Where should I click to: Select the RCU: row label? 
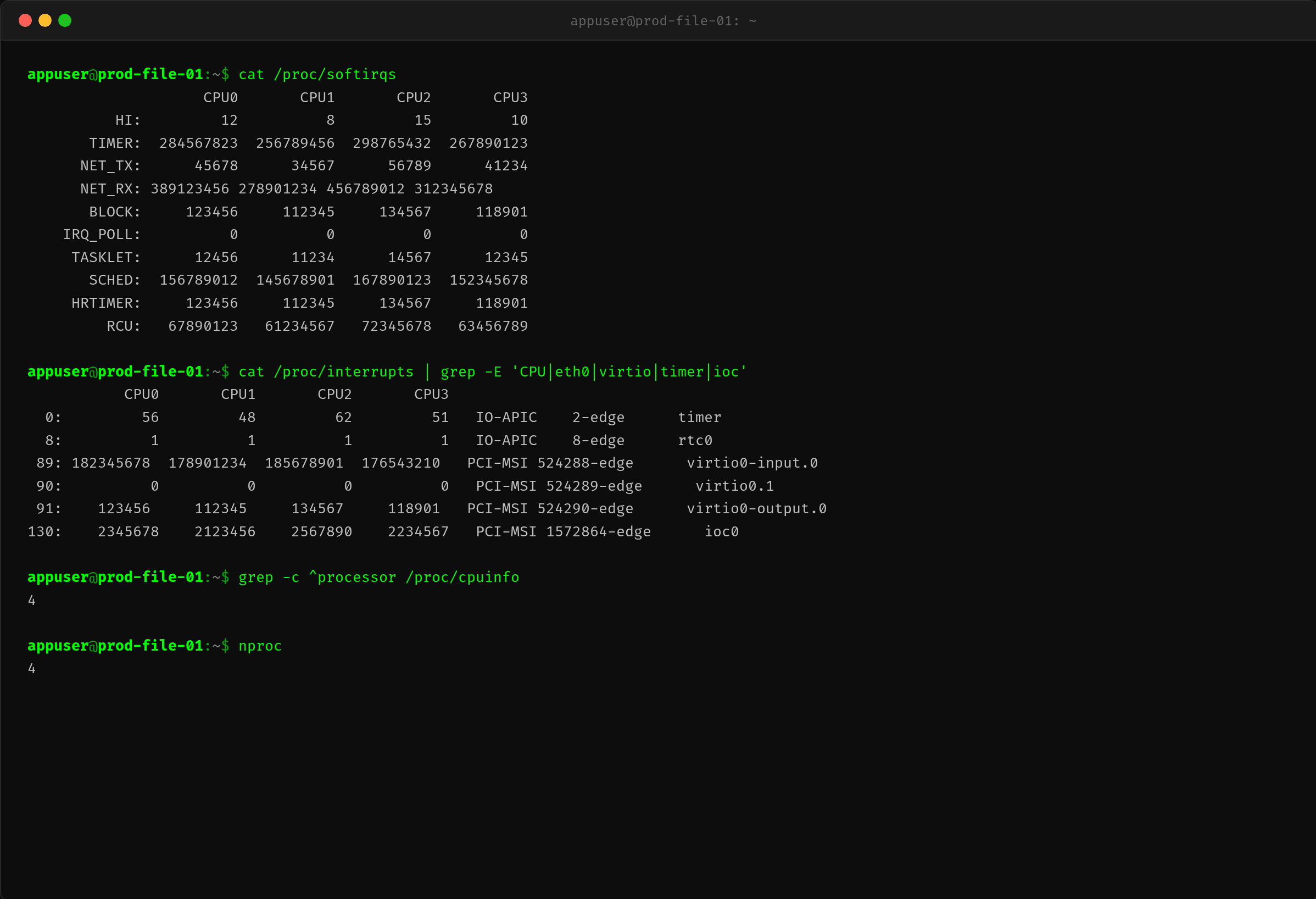124,326
